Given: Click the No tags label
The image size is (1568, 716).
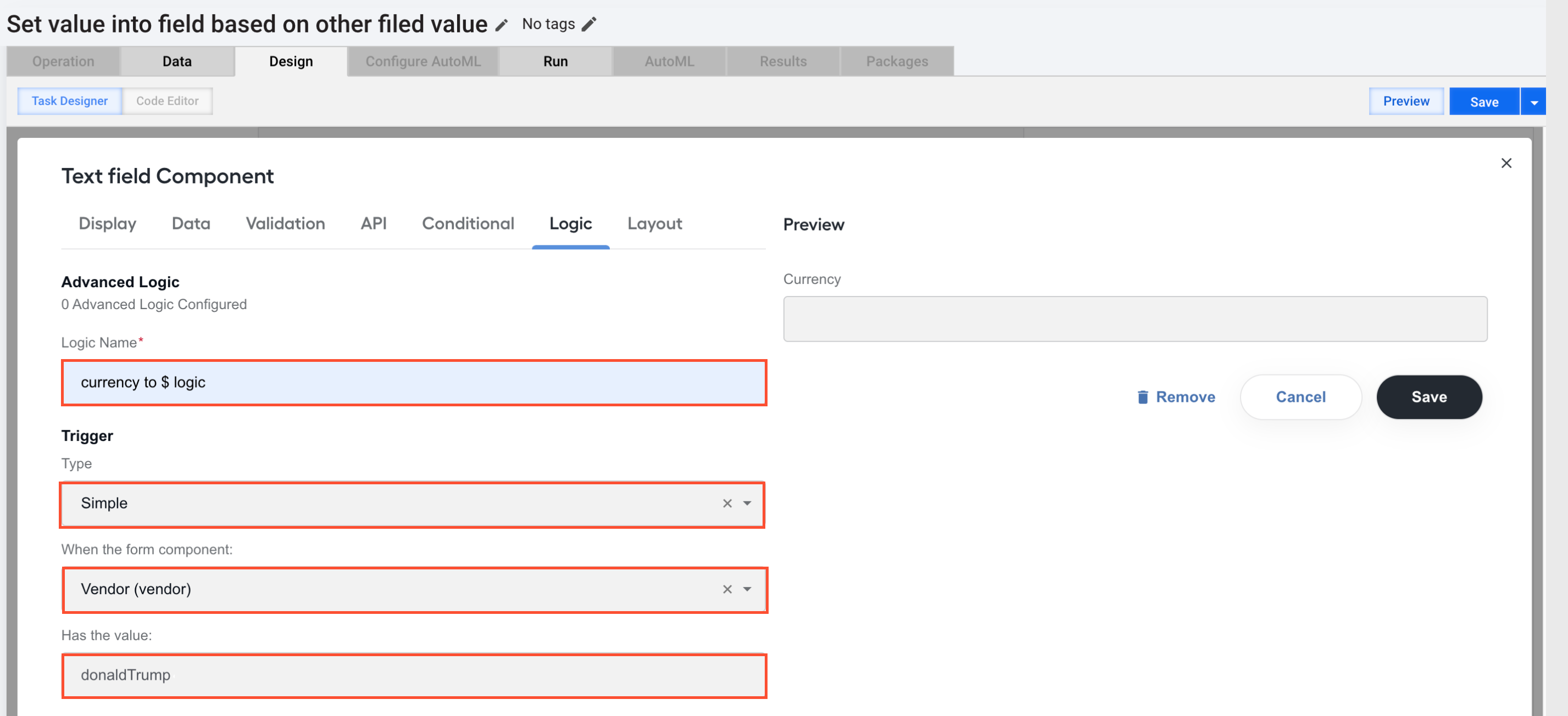Looking at the screenshot, I should pyautogui.click(x=548, y=24).
